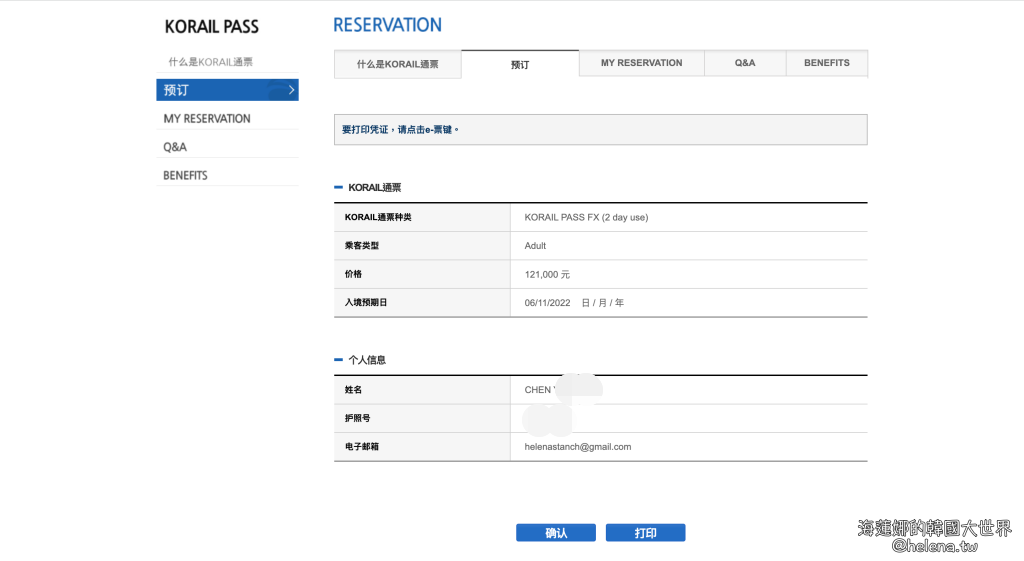Click the KORAIL PASS FX pass type value
The height and width of the screenshot is (561, 1024).
[592, 217]
